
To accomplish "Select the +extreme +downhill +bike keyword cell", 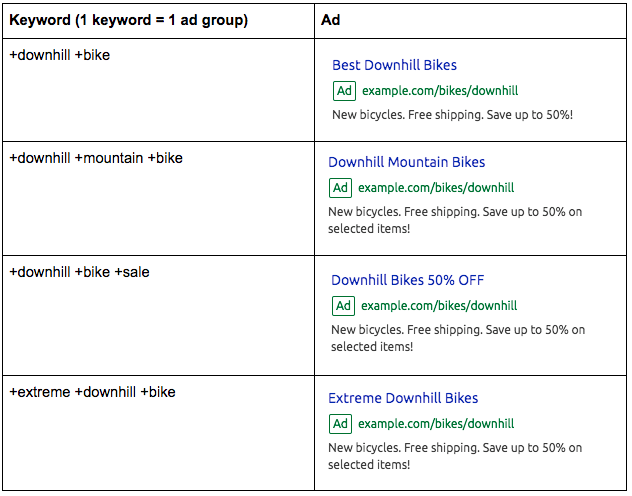I will pos(92,392).
